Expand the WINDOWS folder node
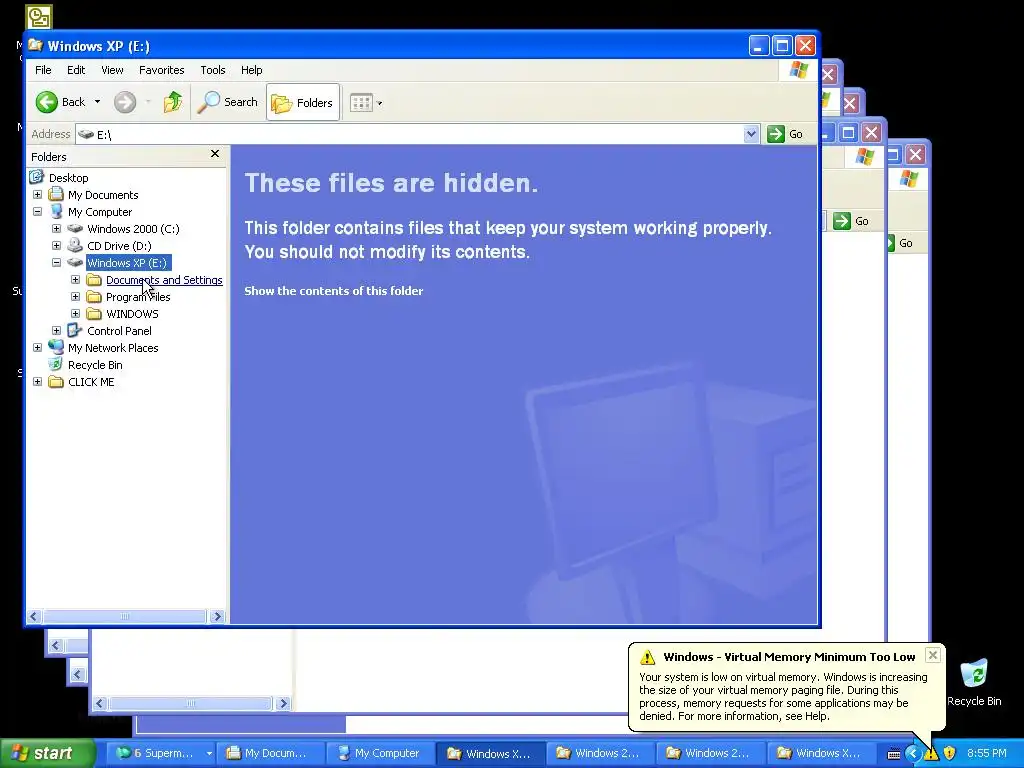 tap(75, 313)
